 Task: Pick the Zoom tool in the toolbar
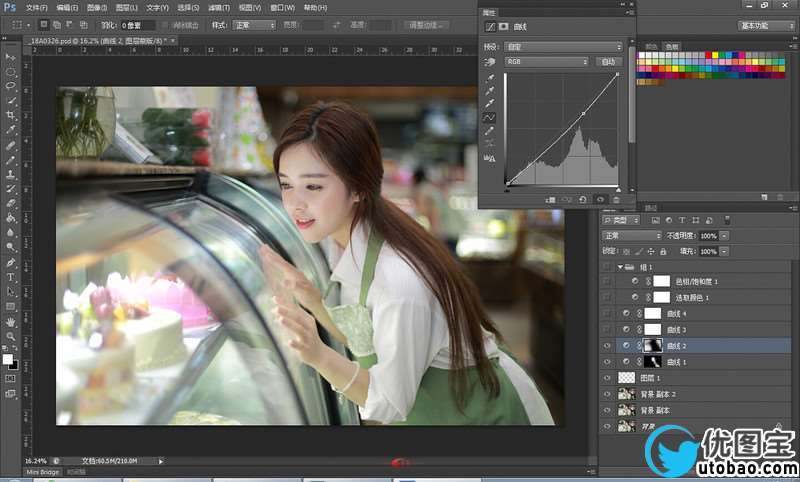tap(11, 336)
